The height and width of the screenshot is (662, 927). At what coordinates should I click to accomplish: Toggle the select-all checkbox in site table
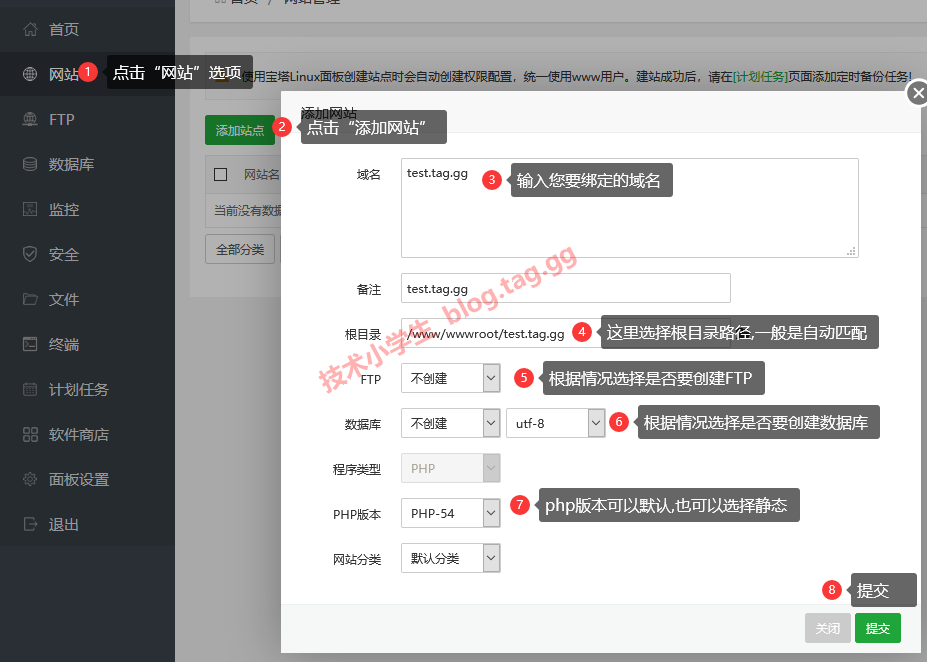[x=221, y=174]
